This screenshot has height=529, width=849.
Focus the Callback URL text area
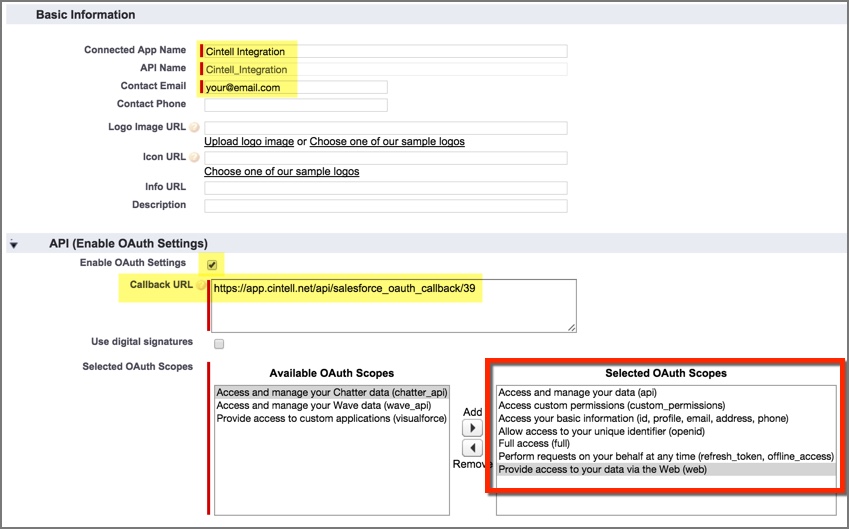click(x=392, y=305)
